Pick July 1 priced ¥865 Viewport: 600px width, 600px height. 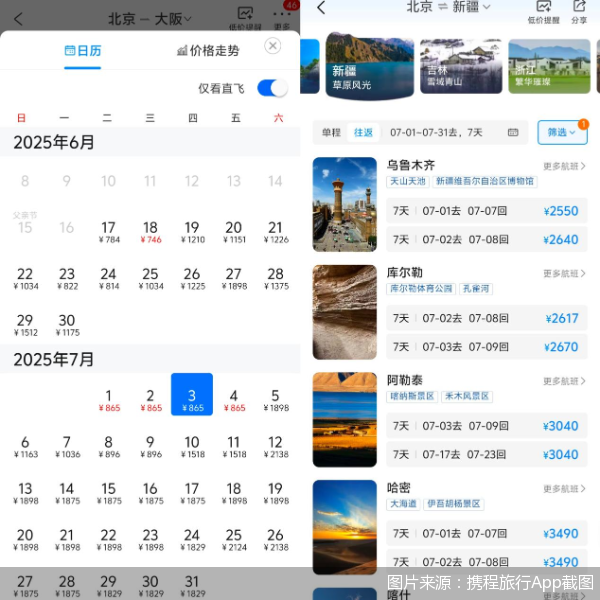tap(109, 400)
